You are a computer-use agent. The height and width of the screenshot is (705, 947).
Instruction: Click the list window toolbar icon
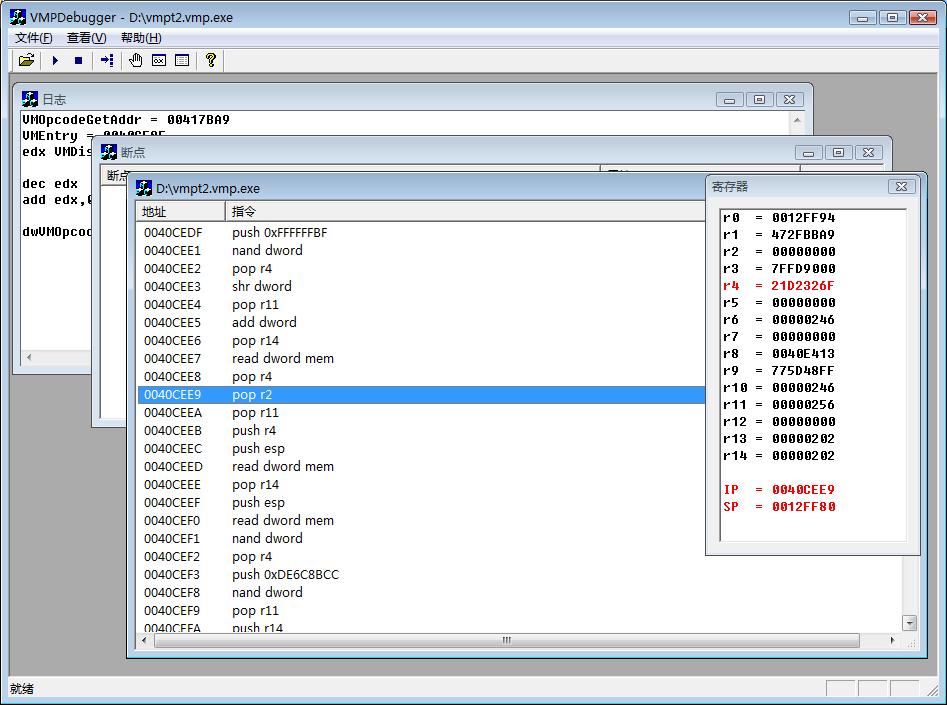182,60
